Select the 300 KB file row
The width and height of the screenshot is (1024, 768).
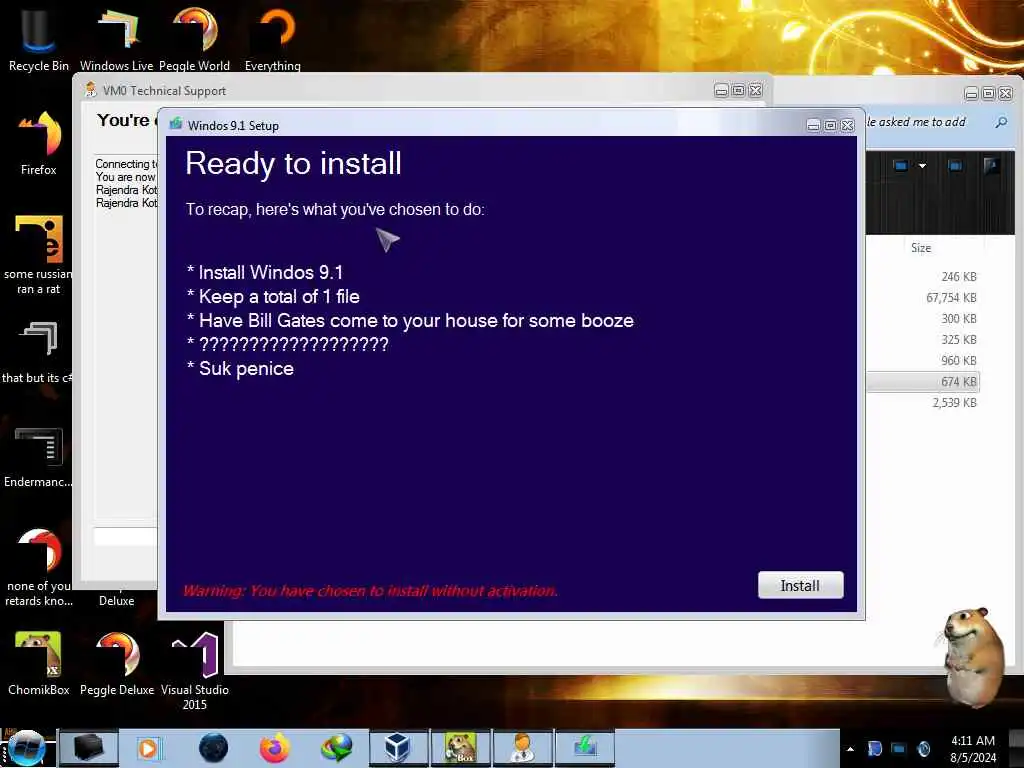coord(923,319)
